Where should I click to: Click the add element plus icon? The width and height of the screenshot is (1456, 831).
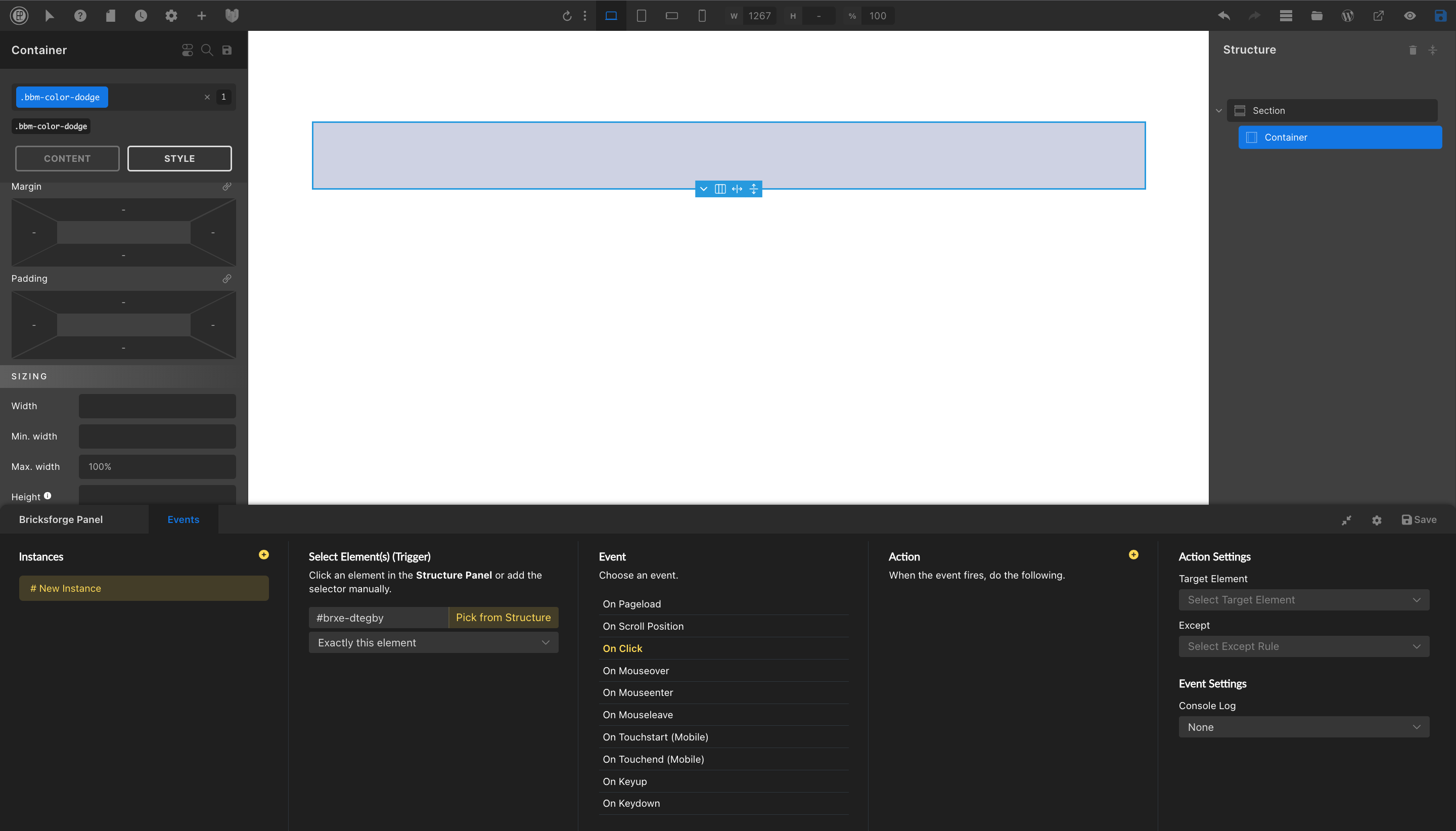(x=201, y=15)
